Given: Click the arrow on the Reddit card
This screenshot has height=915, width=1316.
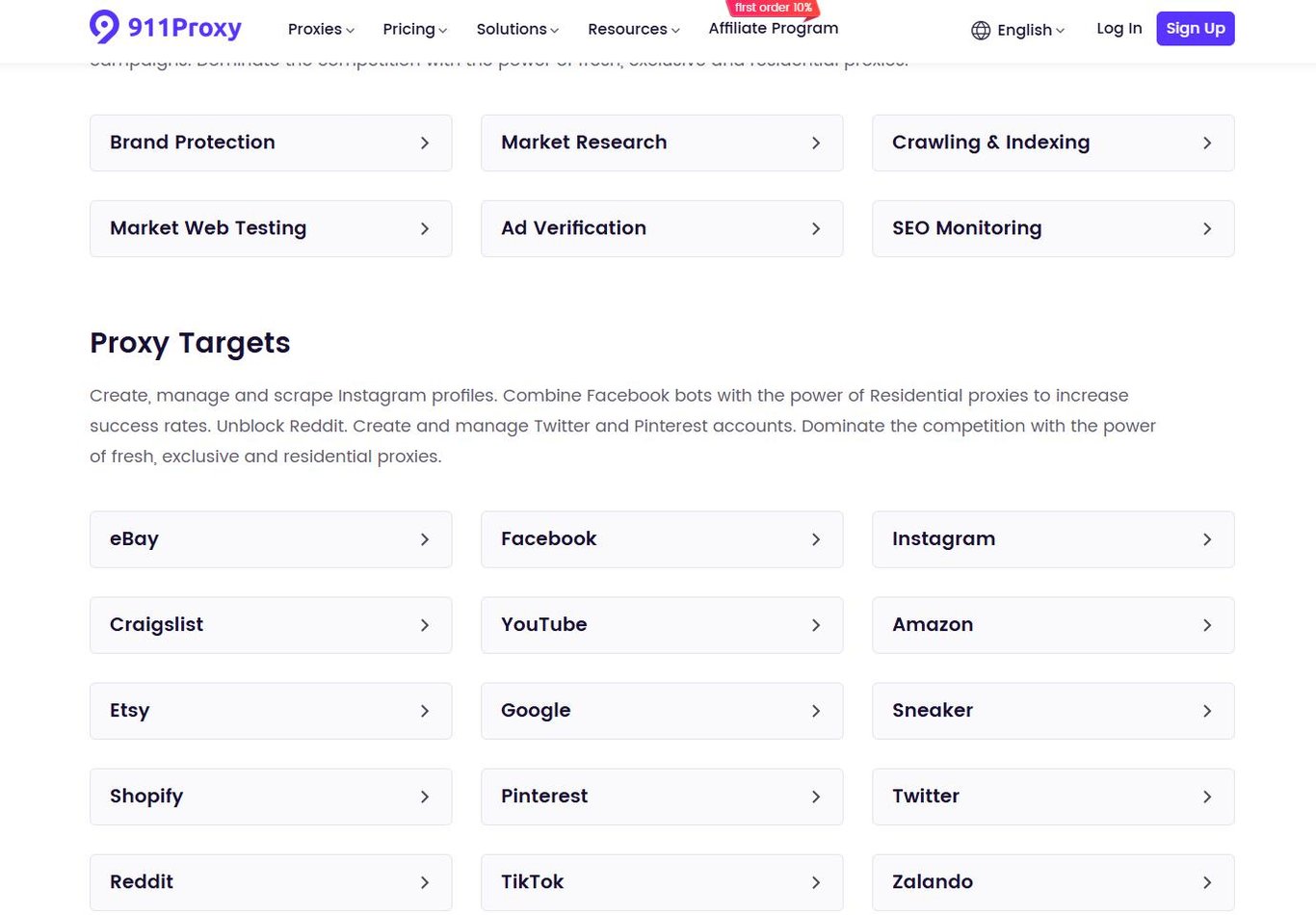Looking at the screenshot, I should (x=425, y=882).
